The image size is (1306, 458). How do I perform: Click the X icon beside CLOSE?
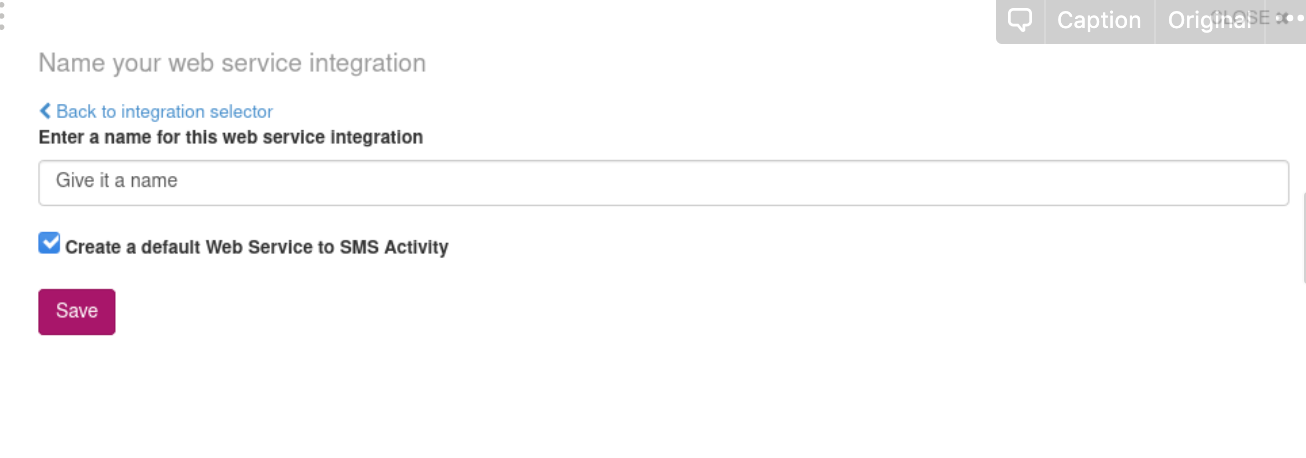(x=1282, y=18)
